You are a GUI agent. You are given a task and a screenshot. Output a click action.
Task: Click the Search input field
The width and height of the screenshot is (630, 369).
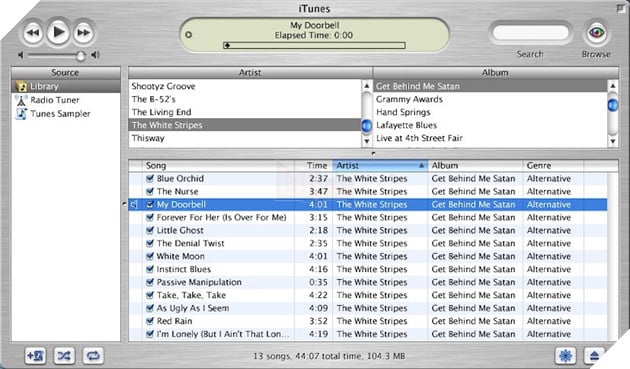point(530,33)
